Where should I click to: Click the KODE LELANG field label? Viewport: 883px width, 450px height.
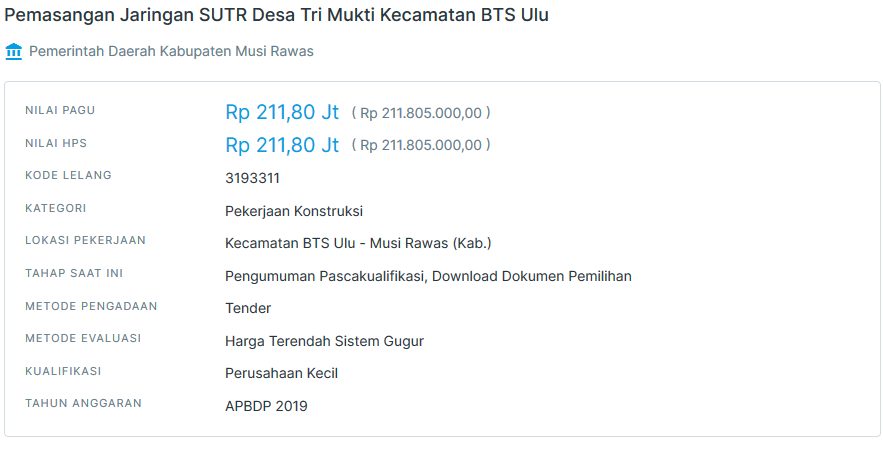(x=68, y=175)
